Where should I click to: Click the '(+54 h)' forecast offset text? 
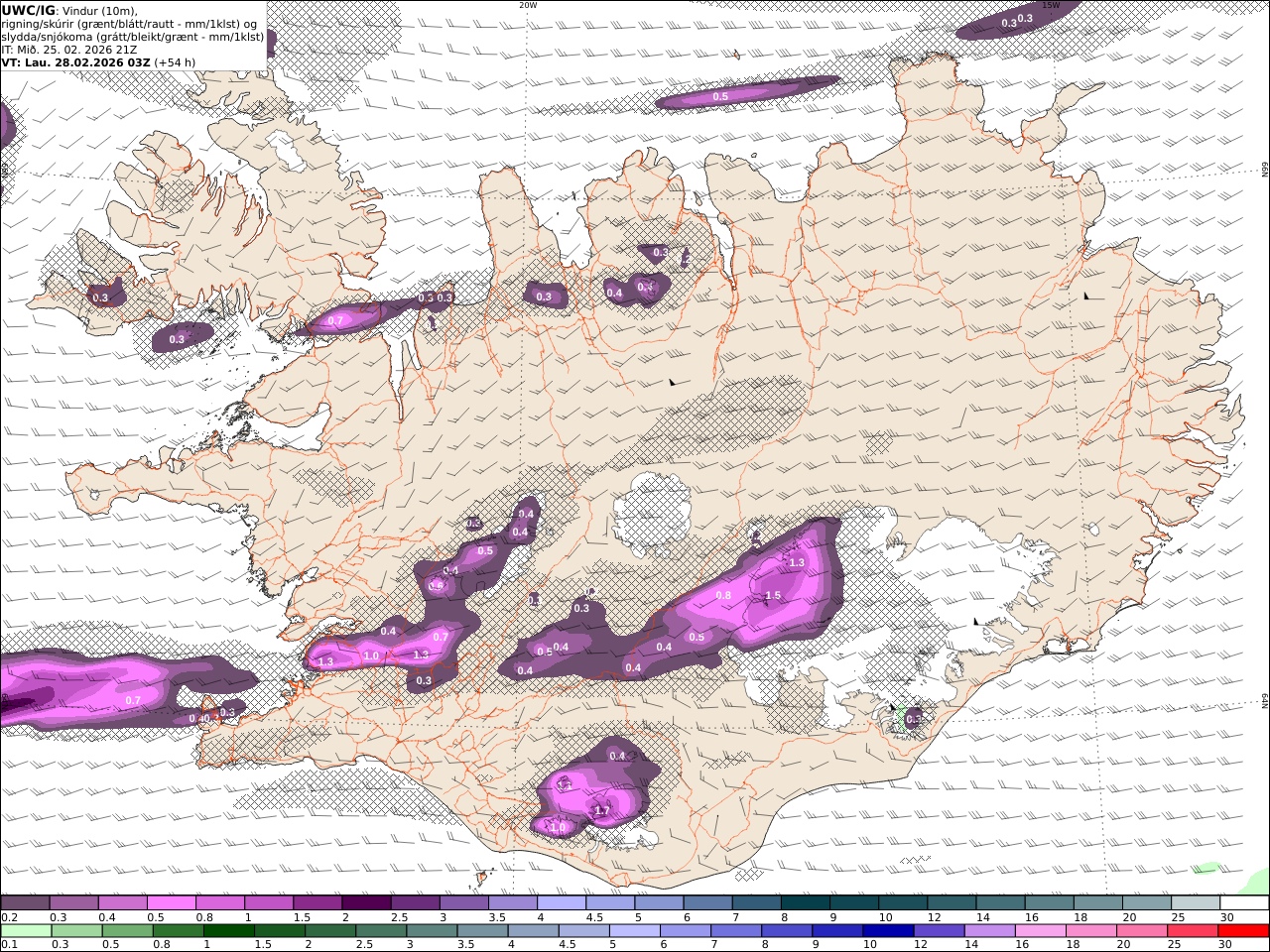174,61
